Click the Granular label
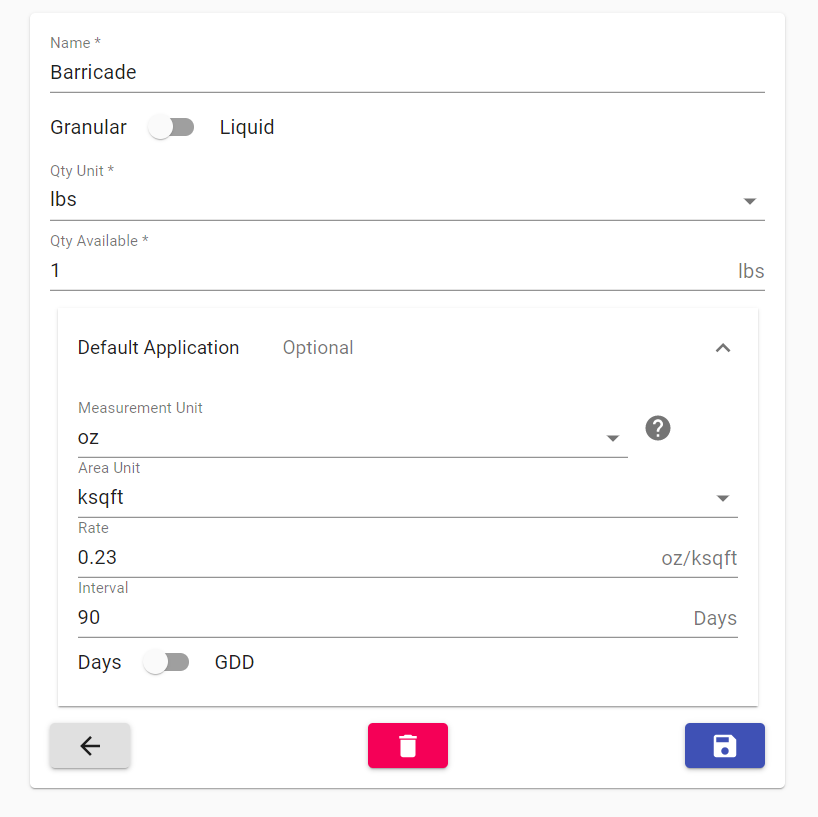The height and width of the screenshot is (817, 818). point(89,127)
